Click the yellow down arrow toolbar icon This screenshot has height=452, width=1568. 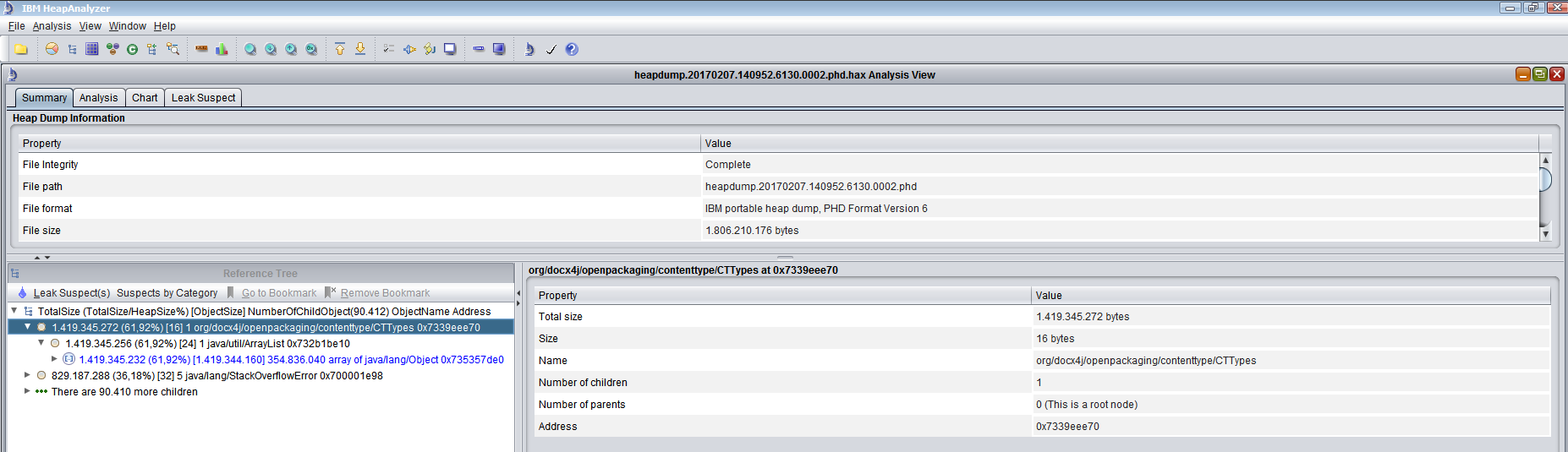pyautogui.click(x=360, y=49)
